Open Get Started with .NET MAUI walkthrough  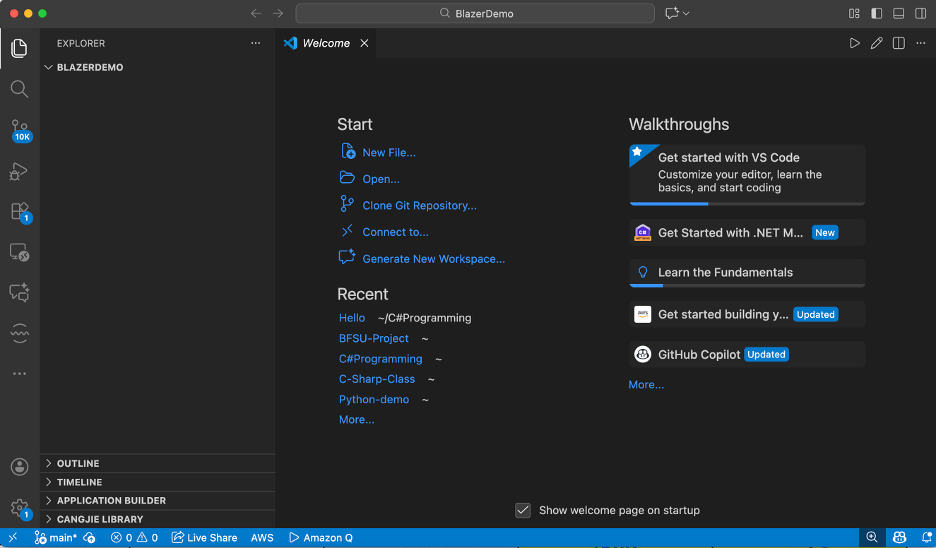747,232
